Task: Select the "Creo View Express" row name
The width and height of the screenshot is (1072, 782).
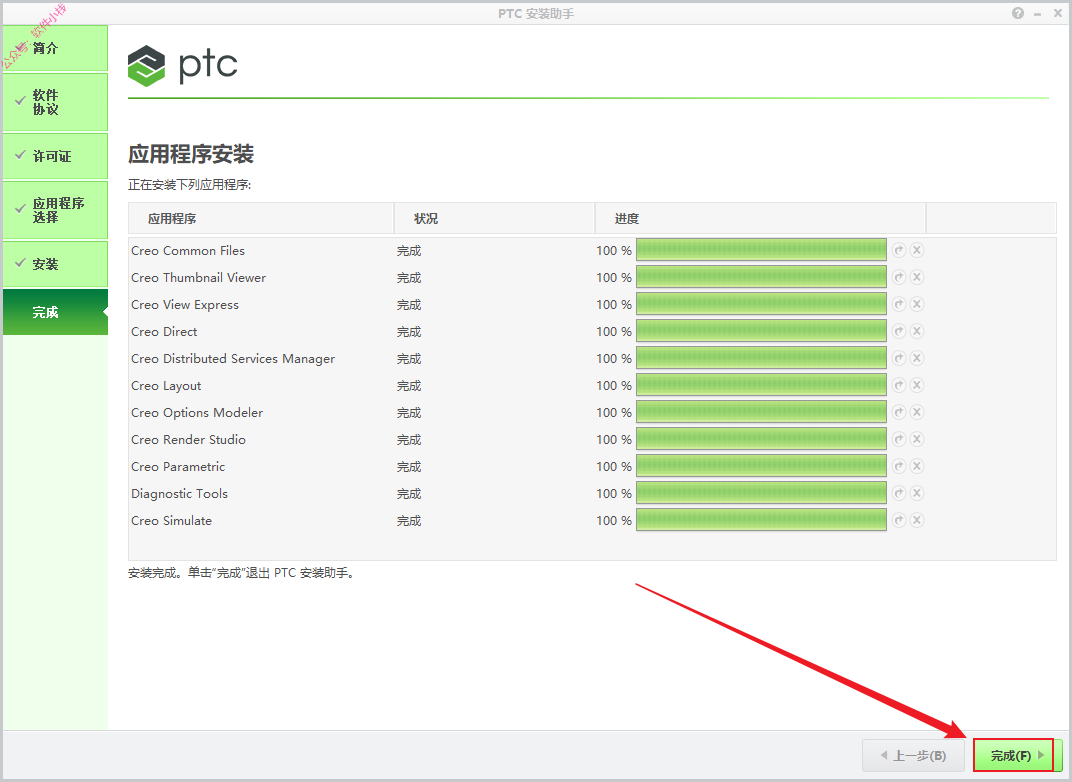Action: pos(185,305)
